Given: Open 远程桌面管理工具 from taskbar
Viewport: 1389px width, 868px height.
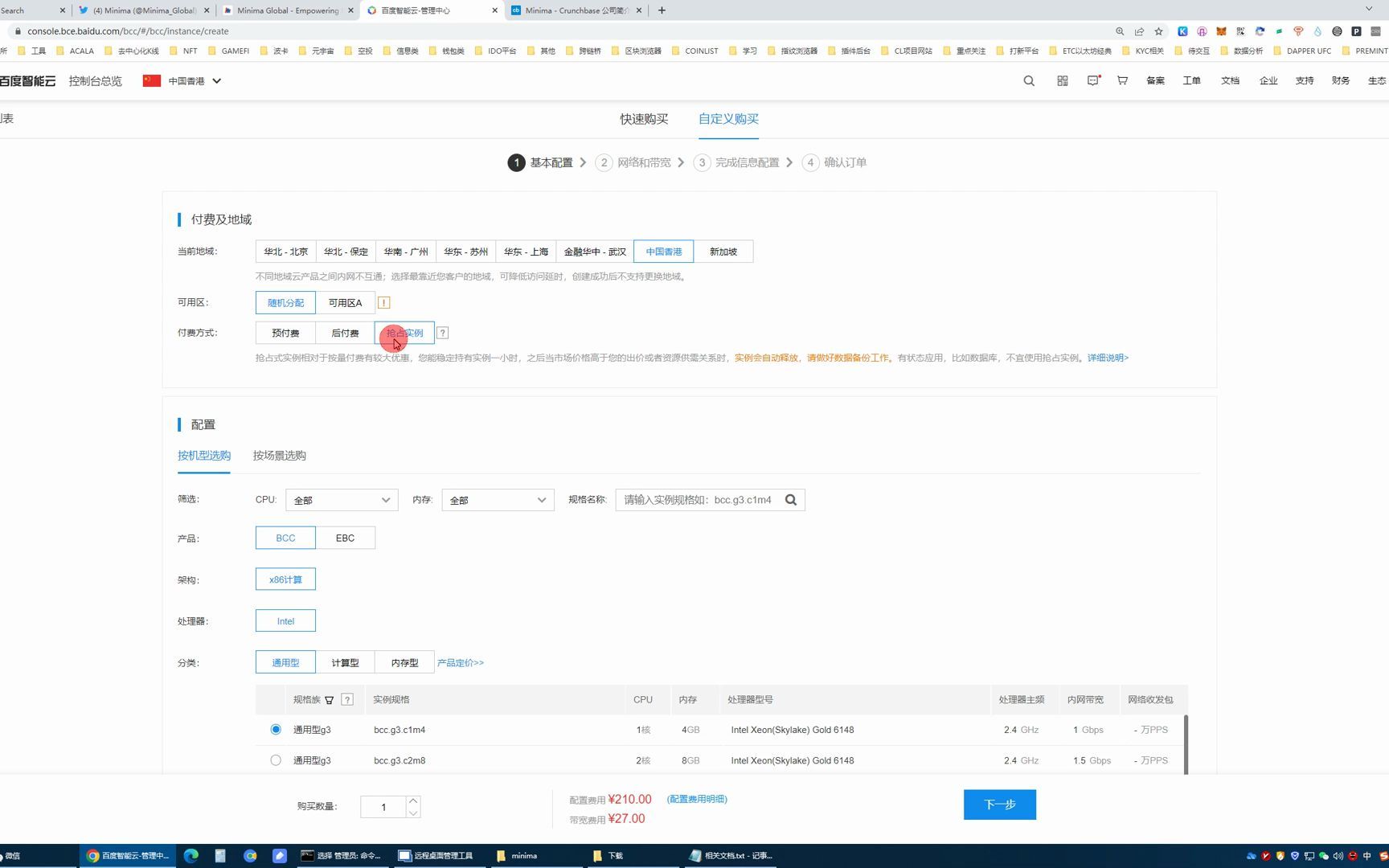Looking at the screenshot, I should point(440,856).
